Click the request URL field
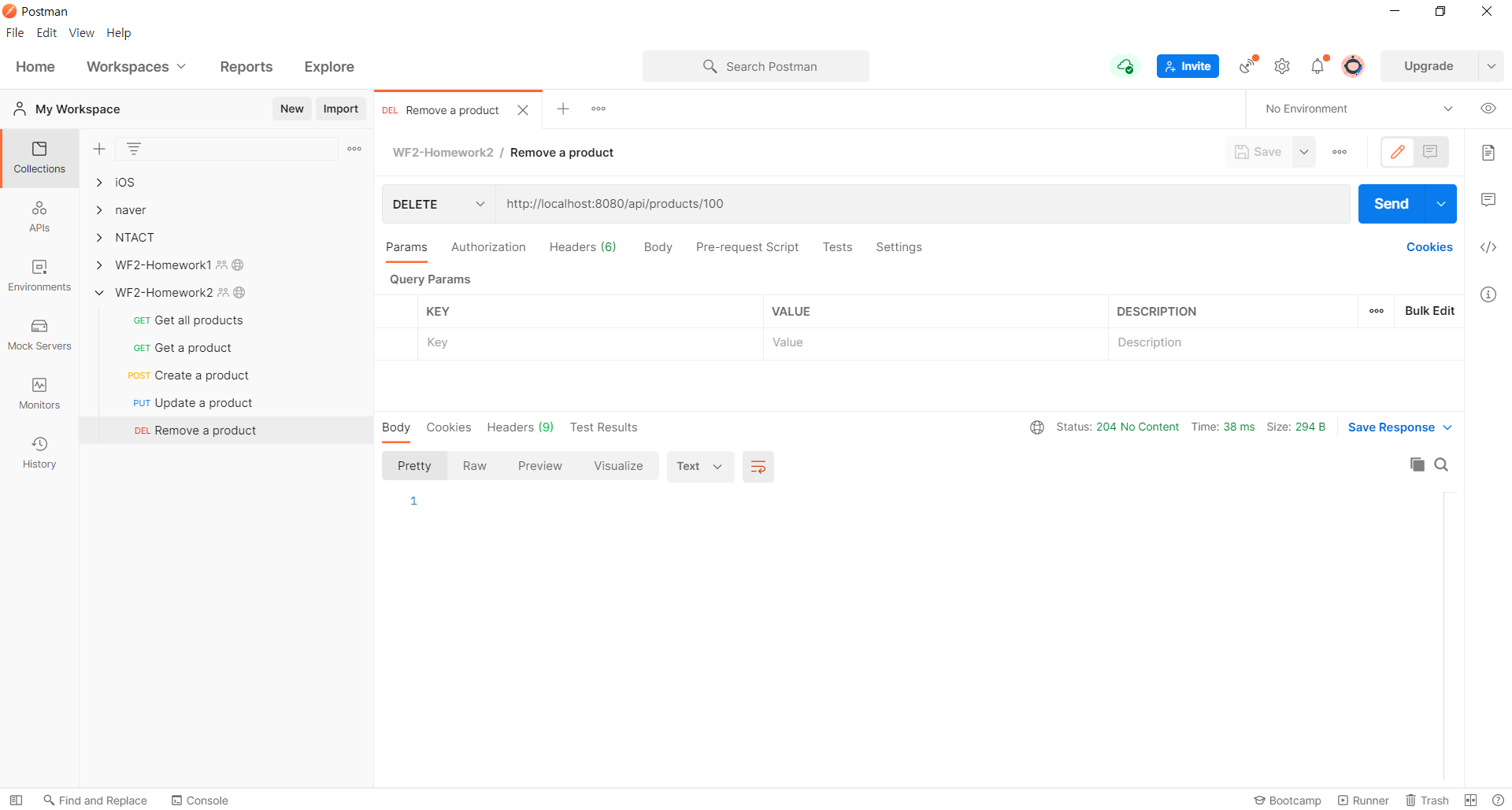The width and height of the screenshot is (1512, 810). (923, 204)
